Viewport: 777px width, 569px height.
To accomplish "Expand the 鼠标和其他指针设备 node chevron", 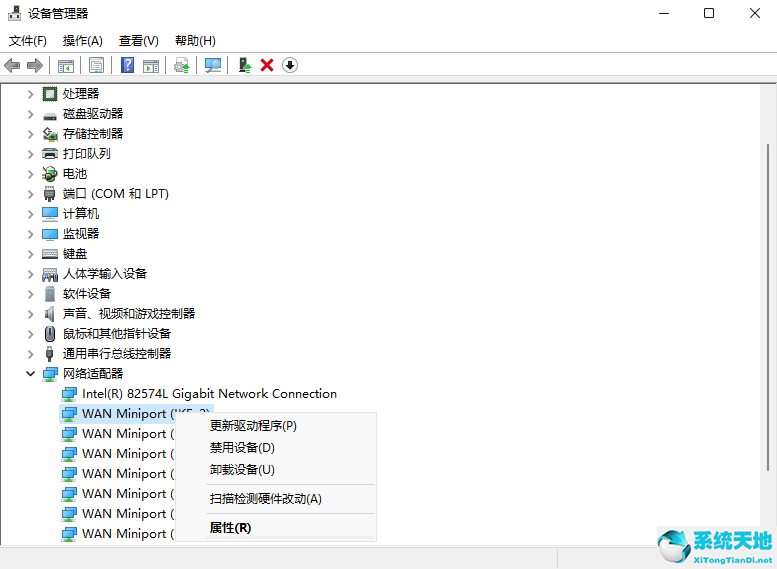I will 31,334.
